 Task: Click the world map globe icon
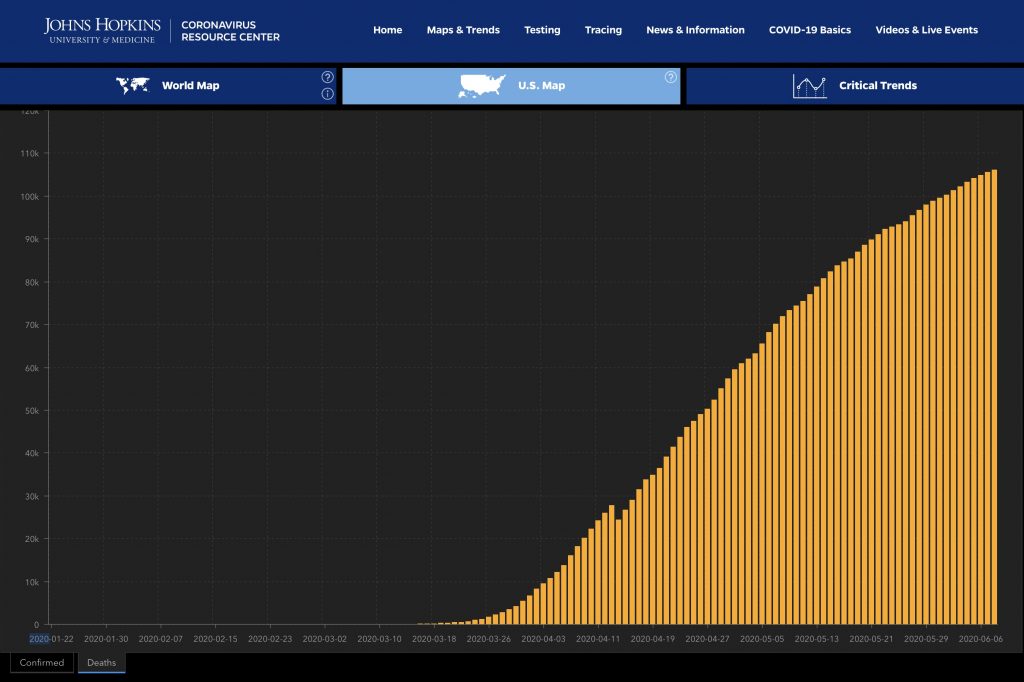pyautogui.click(x=132, y=86)
